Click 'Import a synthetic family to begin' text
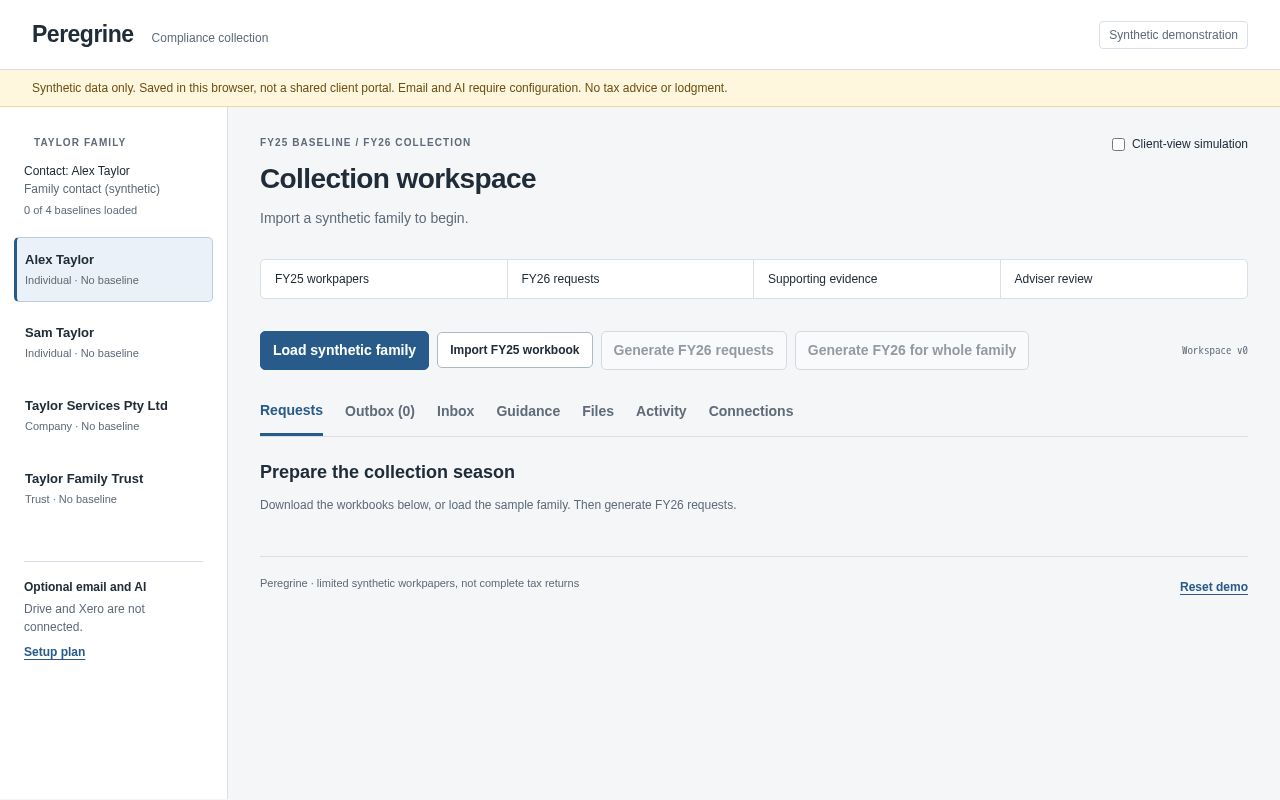The height and width of the screenshot is (800, 1280). tap(364, 218)
